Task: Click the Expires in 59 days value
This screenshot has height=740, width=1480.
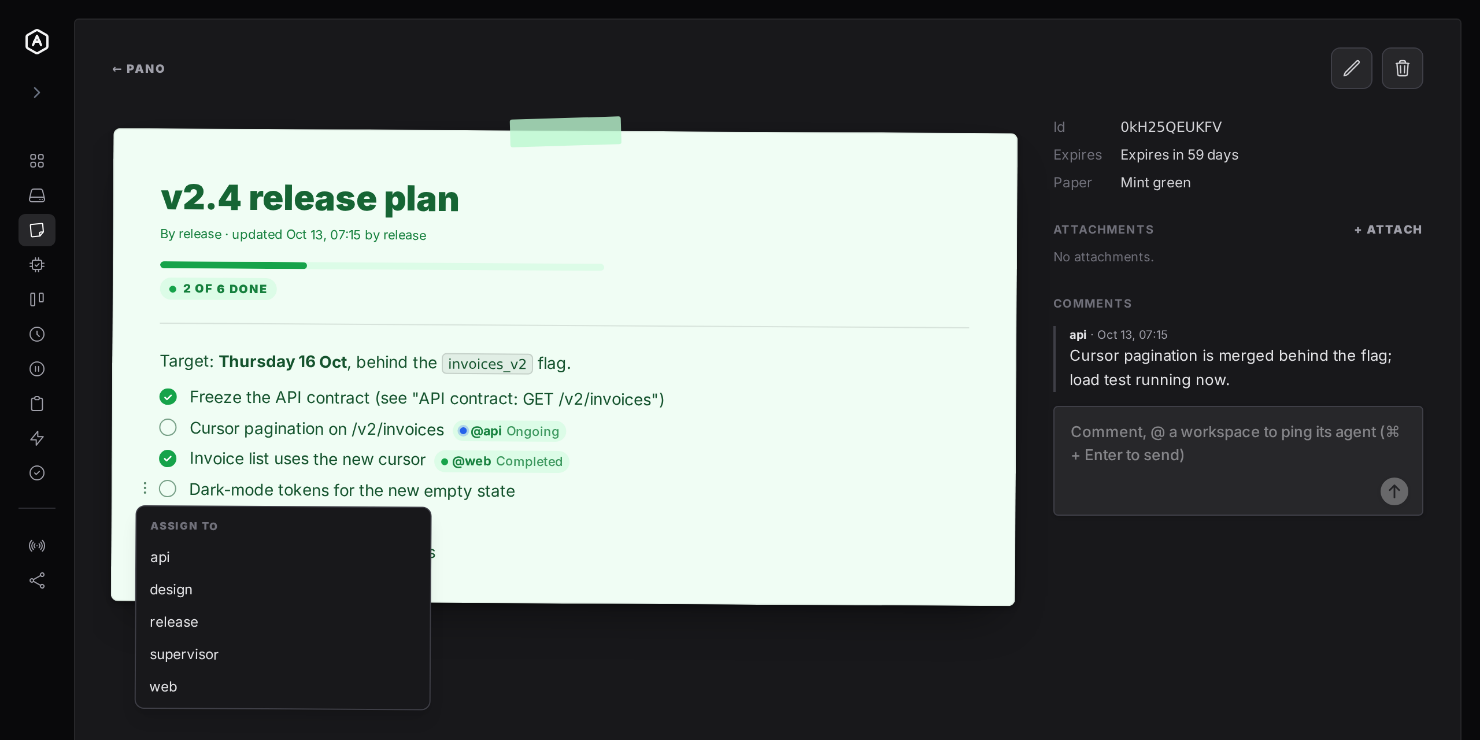Action: pos(1179,155)
